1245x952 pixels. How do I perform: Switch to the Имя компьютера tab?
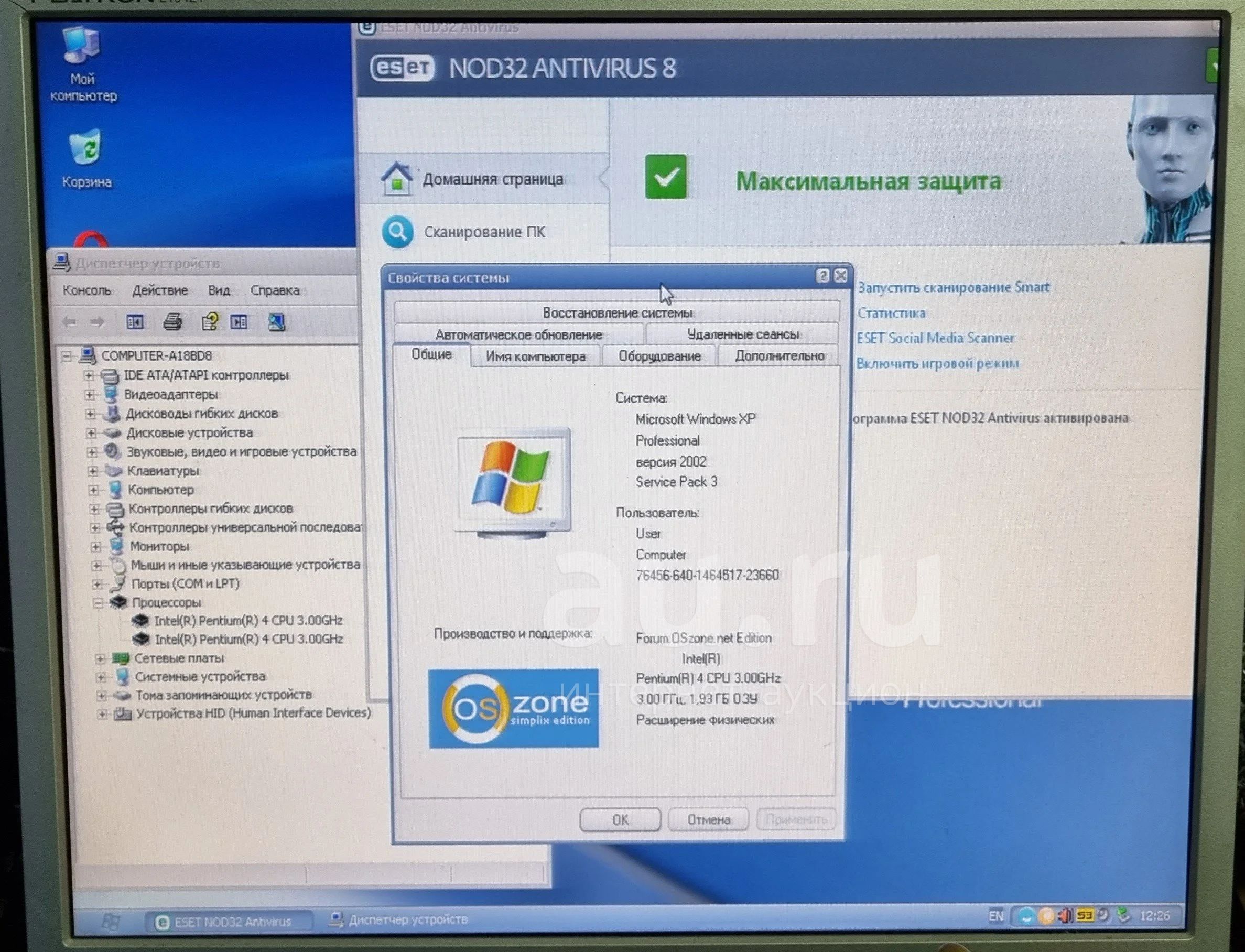[x=536, y=356]
